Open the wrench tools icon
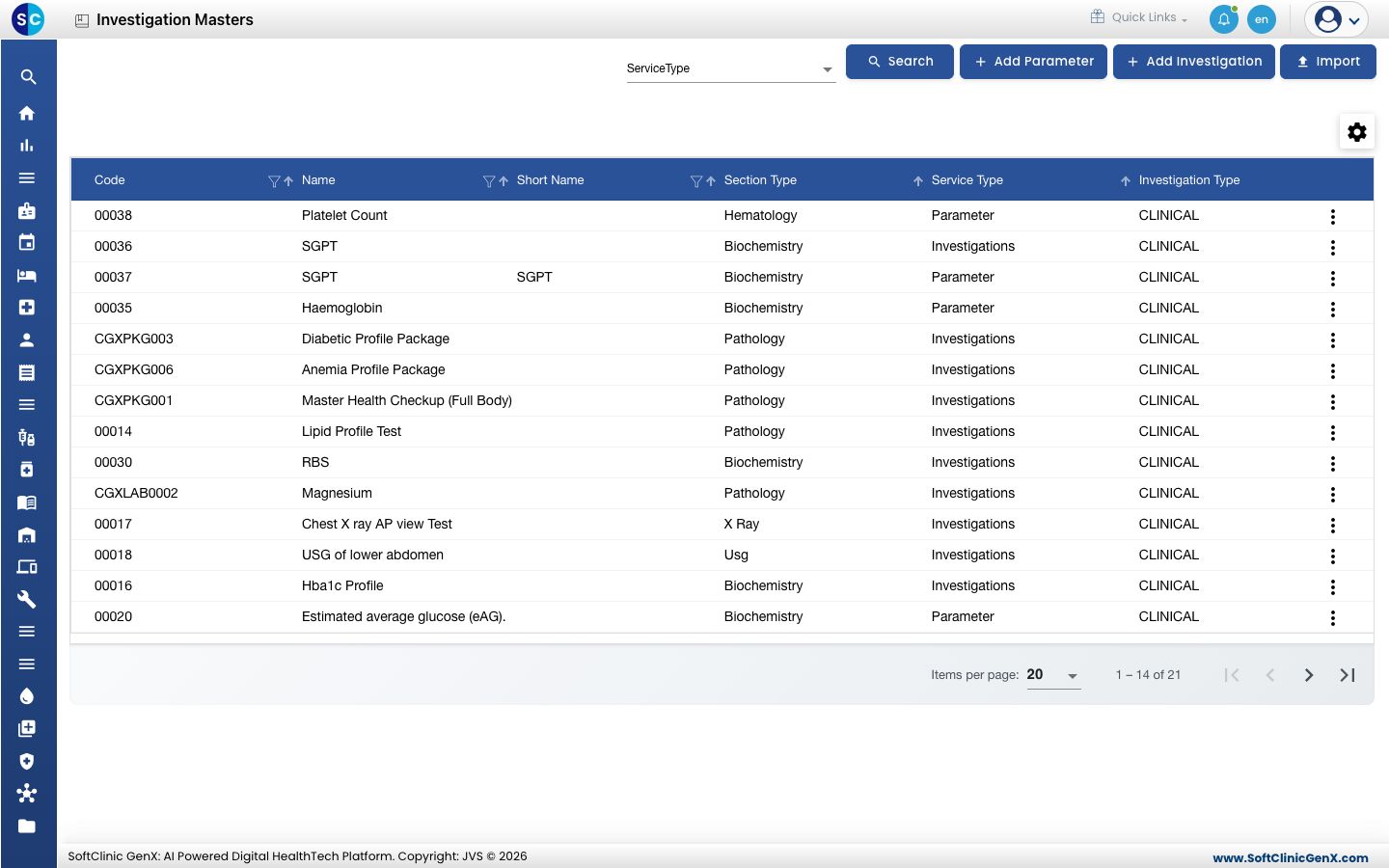Image resolution: width=1389 pixels, height=868 pixels. (x=27, y=599)
